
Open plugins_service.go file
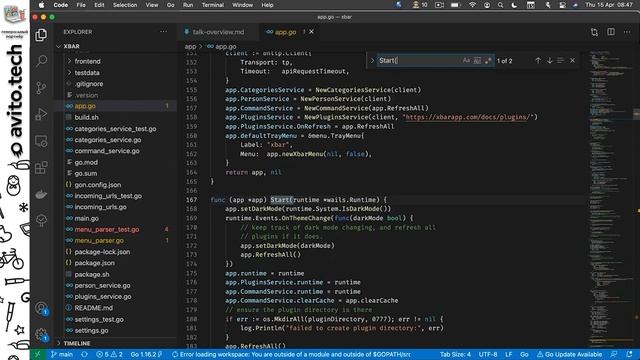[x=103, y=297]
